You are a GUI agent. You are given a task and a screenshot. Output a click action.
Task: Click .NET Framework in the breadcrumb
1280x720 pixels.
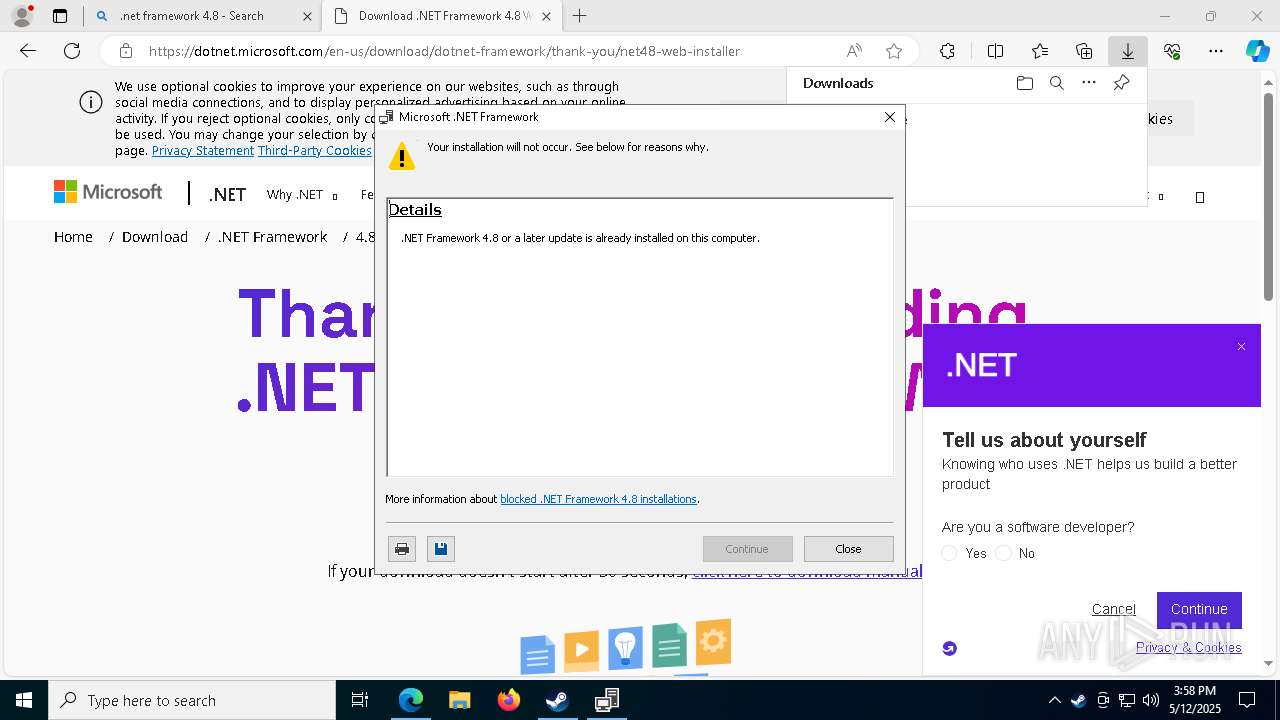(273, 237)
